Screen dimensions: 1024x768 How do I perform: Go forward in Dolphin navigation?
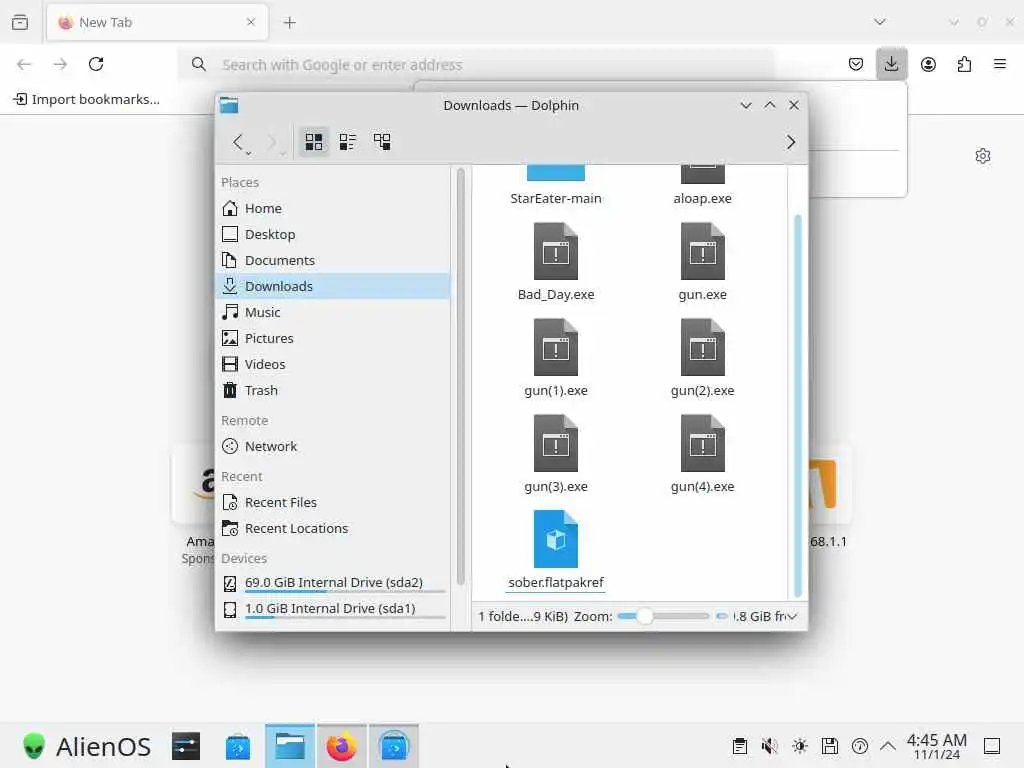click(x=272, y=142)
